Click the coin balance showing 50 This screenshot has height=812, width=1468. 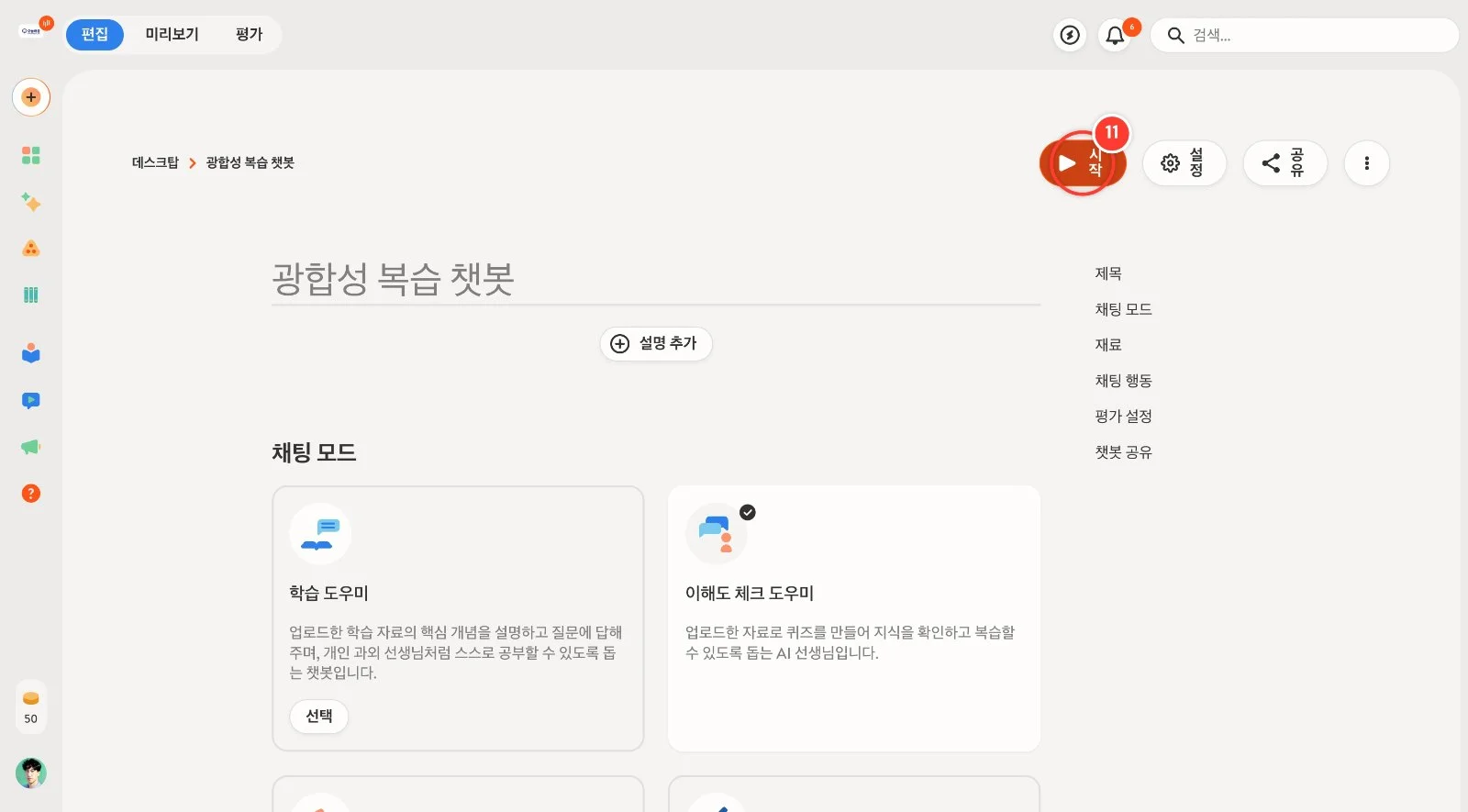[31, 706]
